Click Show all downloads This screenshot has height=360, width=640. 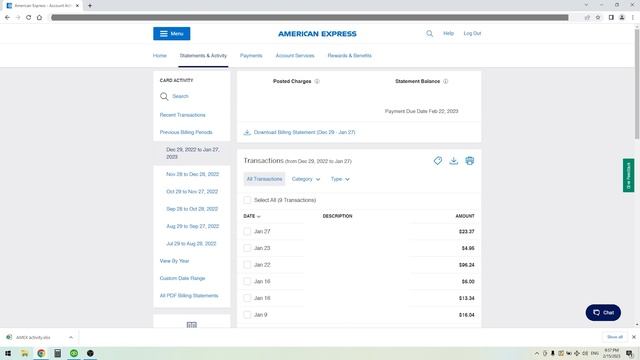[x=615, y=337]
